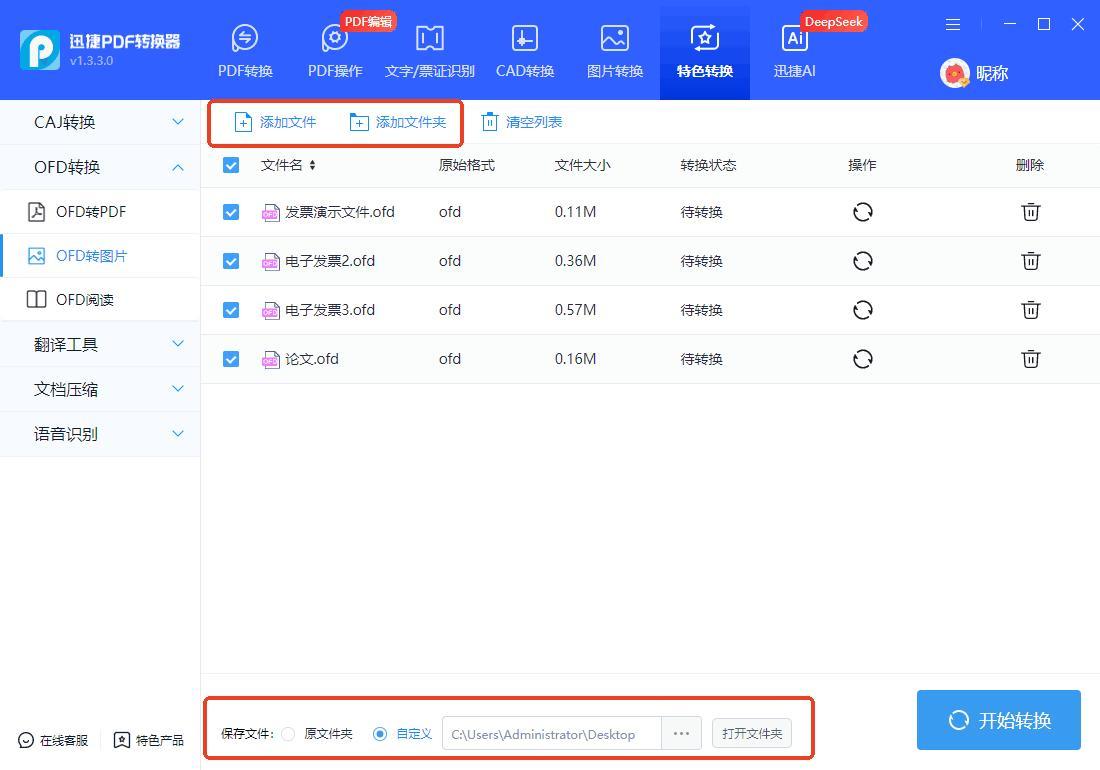Select OFD转PDF in the sidebar
This screenshot has width=1100, height=770.
click(x=90, y=212)
